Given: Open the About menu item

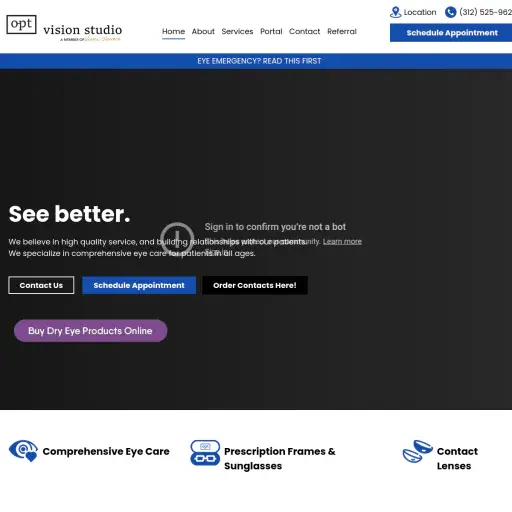Looking at the screenshot, I should (203, 31).
